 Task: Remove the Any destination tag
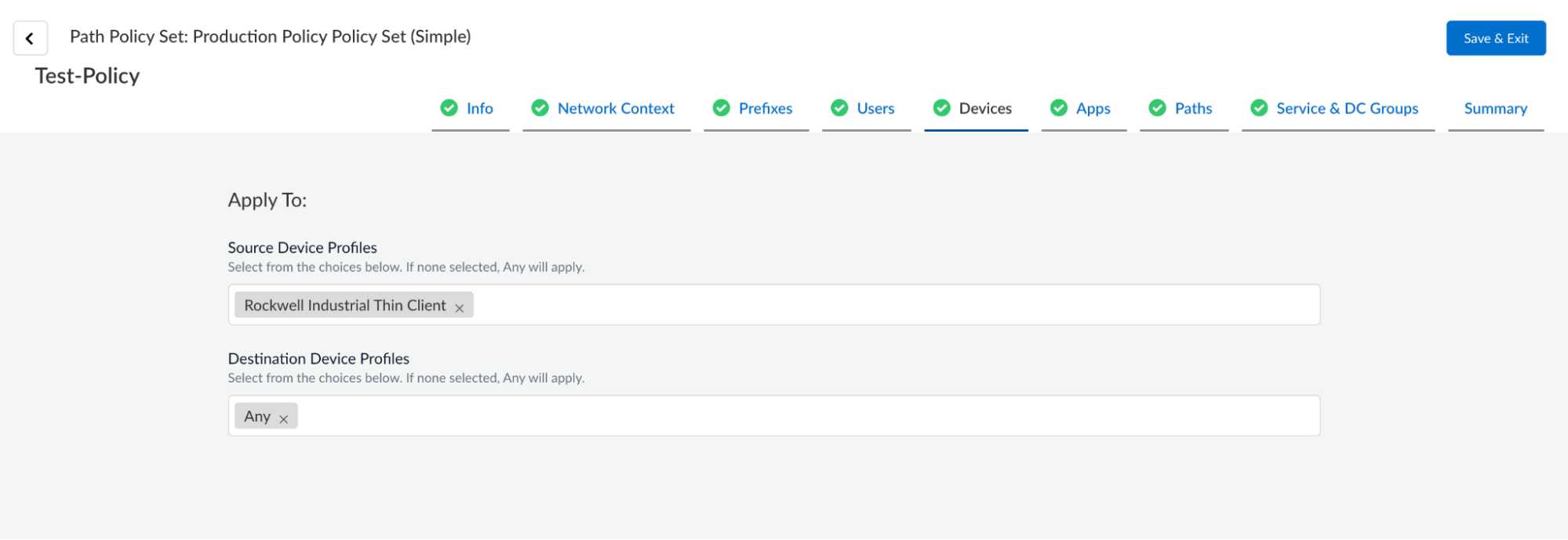284,419
